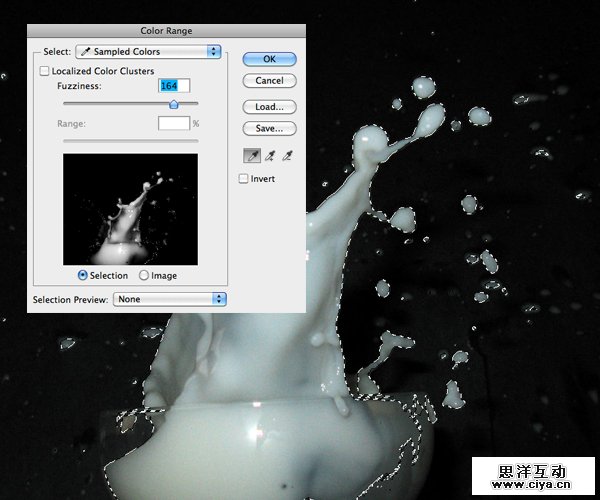Screen dimensions: 600x500
Task: Click the Save... button
Action: [269, 128]
